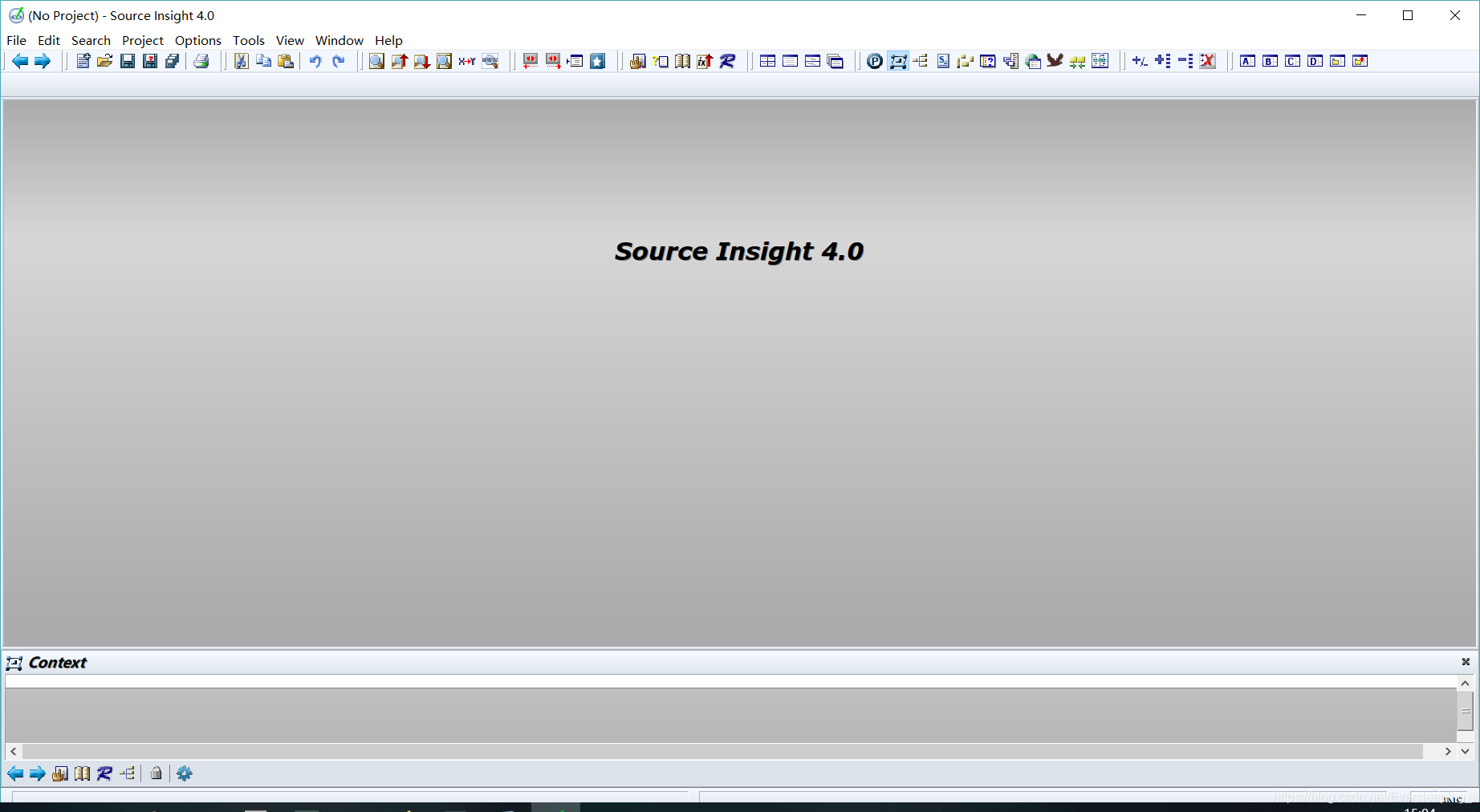Click Context panel forward arrow
Viewport: 1480px width, 812px height.
(38, 773)
